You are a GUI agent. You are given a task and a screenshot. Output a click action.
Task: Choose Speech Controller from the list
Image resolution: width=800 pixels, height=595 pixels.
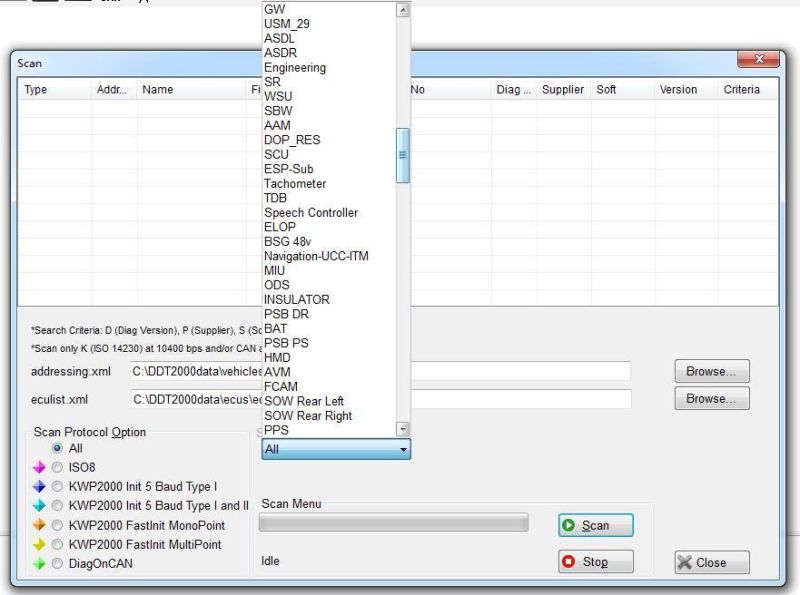click(329, 213)
